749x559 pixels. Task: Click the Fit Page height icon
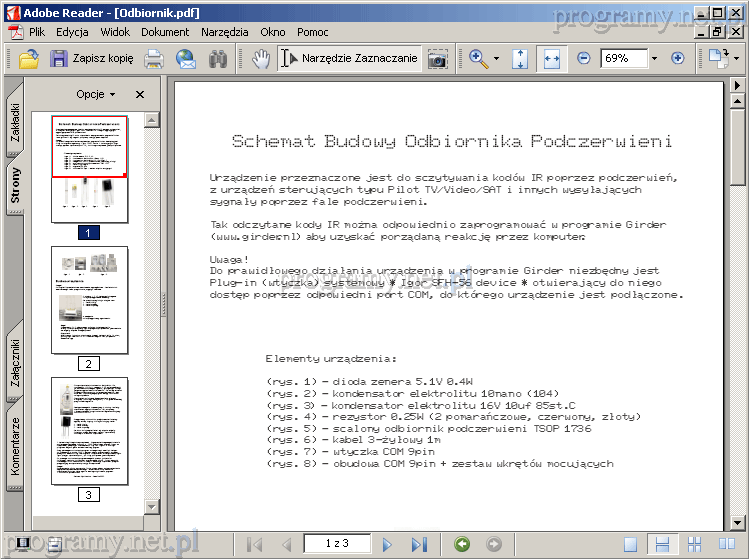pyautogui.click(x=519, y=59)
